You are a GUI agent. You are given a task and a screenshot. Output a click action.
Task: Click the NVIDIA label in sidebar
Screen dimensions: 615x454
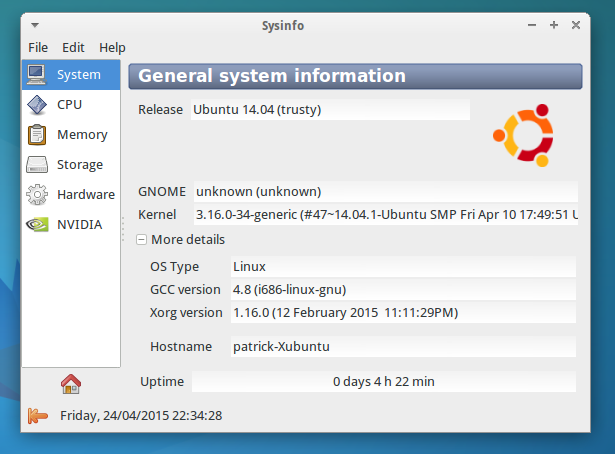[80, 225]
